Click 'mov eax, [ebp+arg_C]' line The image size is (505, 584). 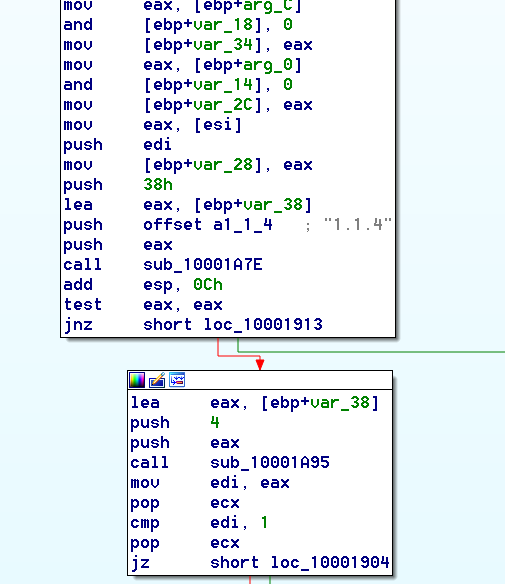pyautogui.click(x=182, y=6)
